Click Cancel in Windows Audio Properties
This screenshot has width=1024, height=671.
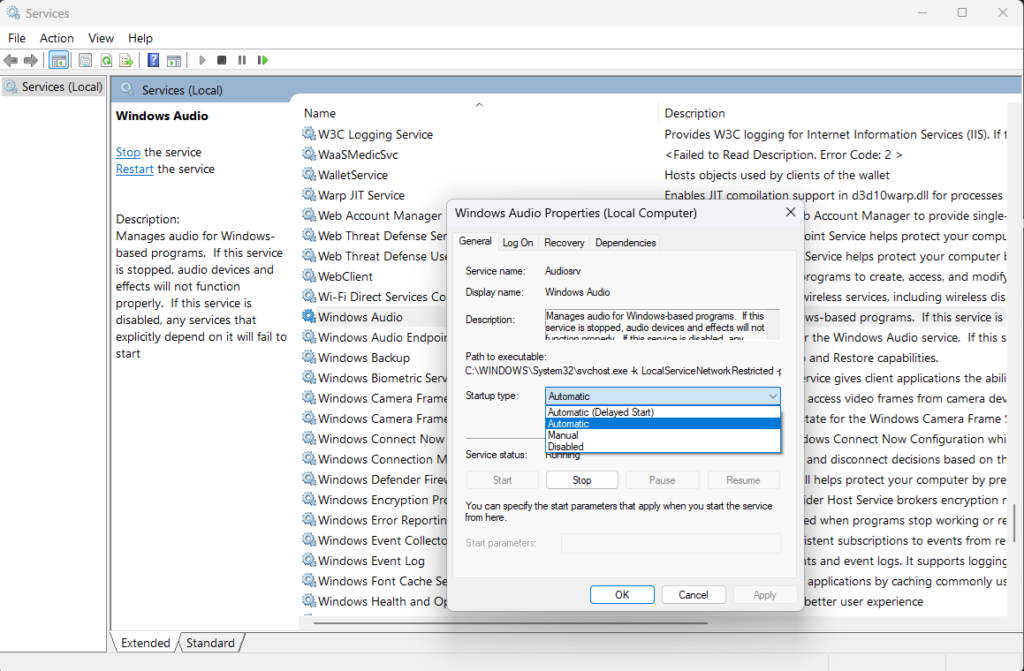click(693, 595)
